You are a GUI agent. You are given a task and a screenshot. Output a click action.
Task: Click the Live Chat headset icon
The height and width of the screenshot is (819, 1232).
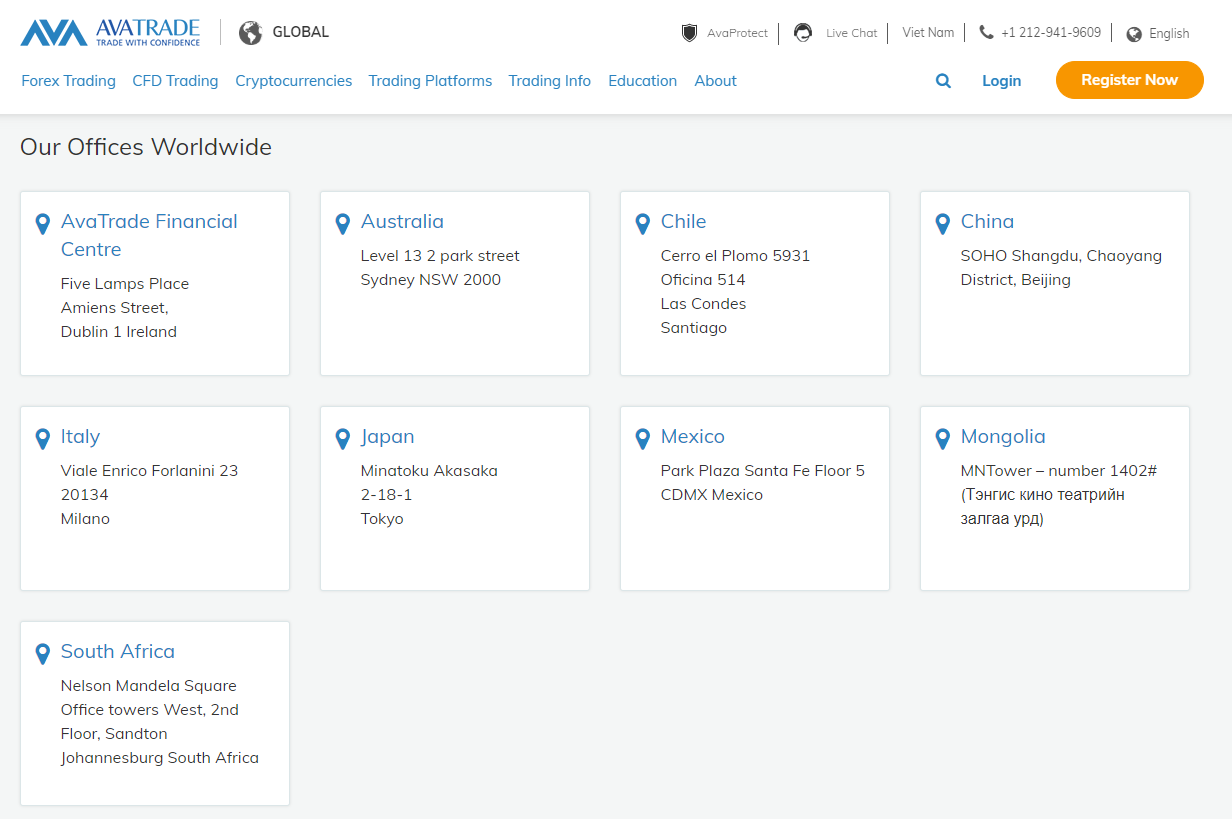(x=803, y=33)
